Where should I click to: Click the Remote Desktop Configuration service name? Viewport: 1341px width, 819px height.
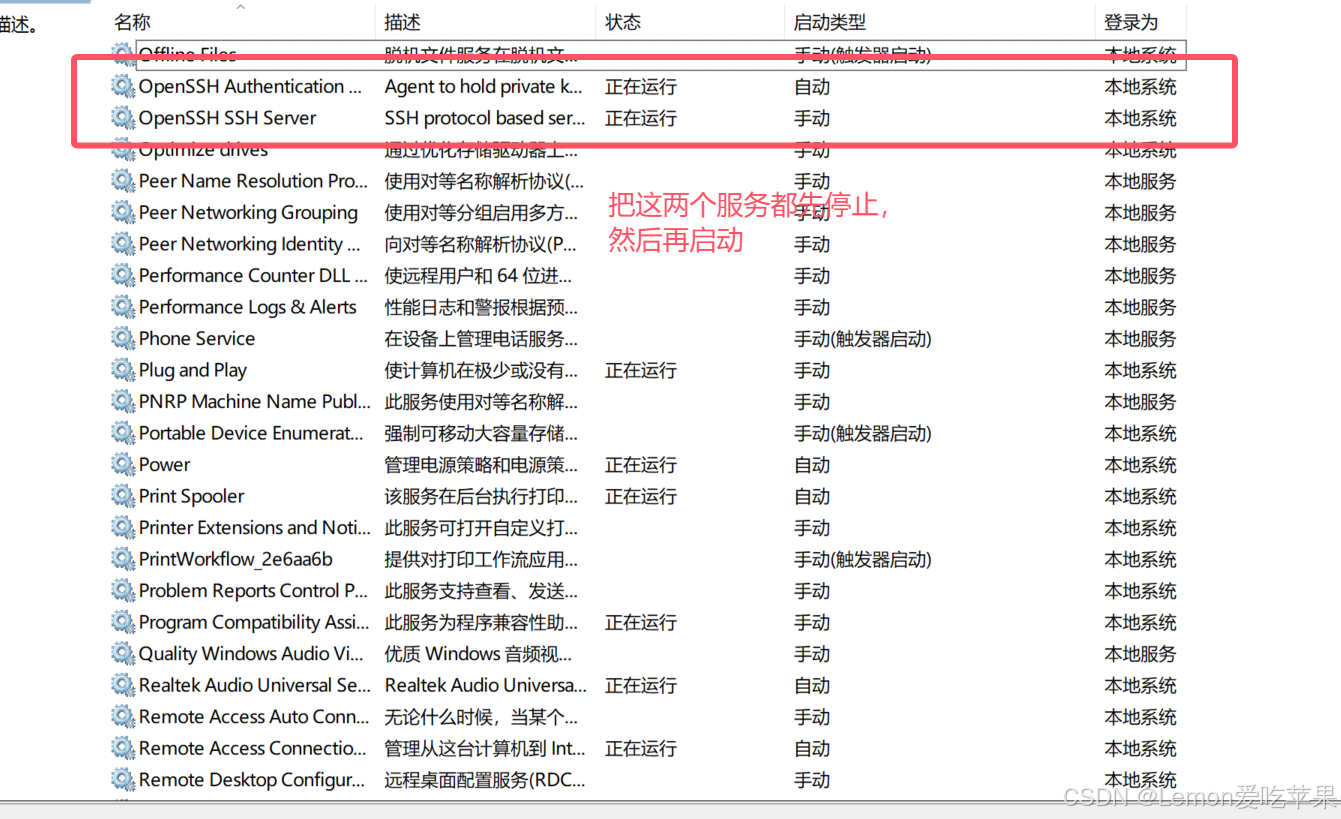253,780
